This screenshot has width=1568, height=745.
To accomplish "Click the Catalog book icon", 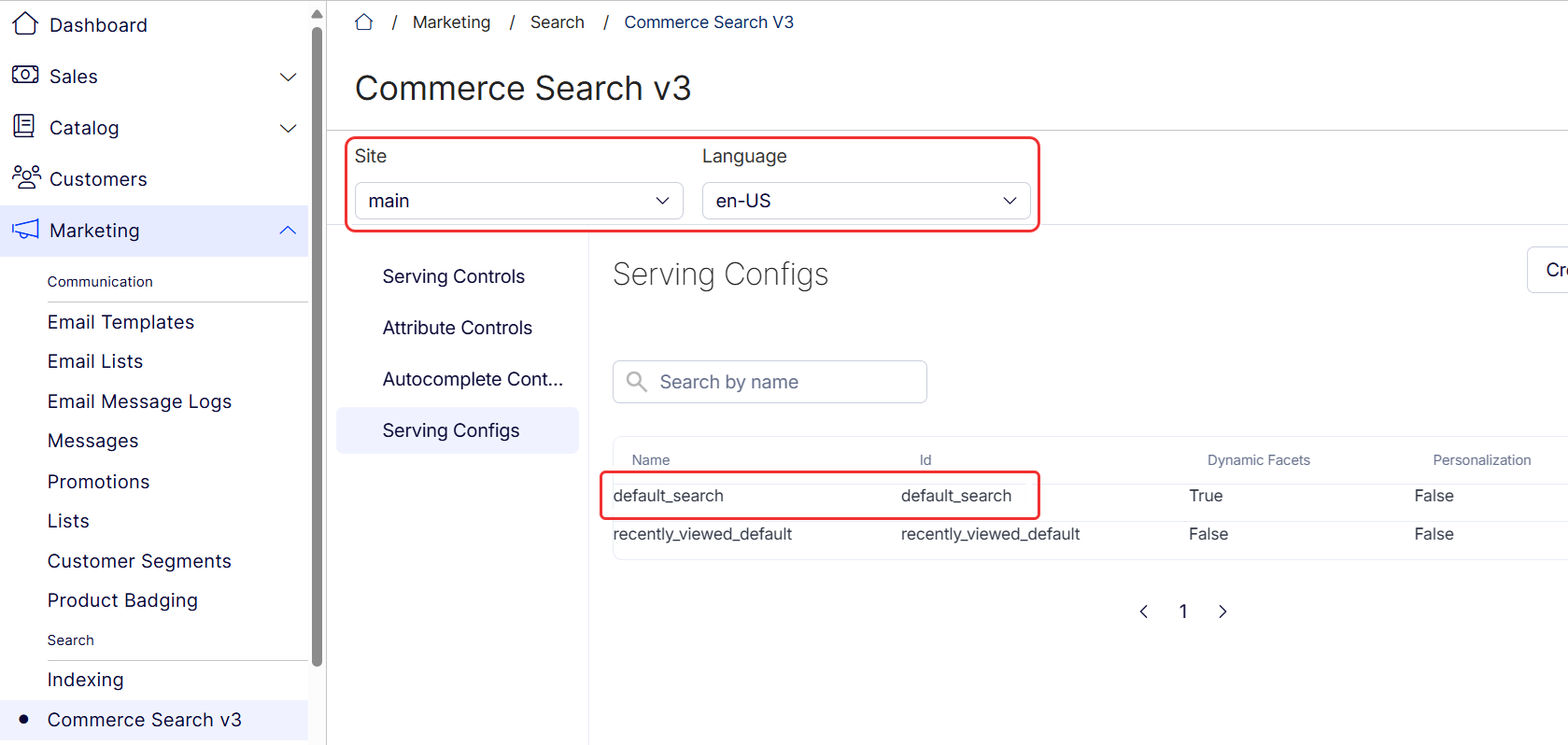I will pyautogui.click(x=25, y=127).
